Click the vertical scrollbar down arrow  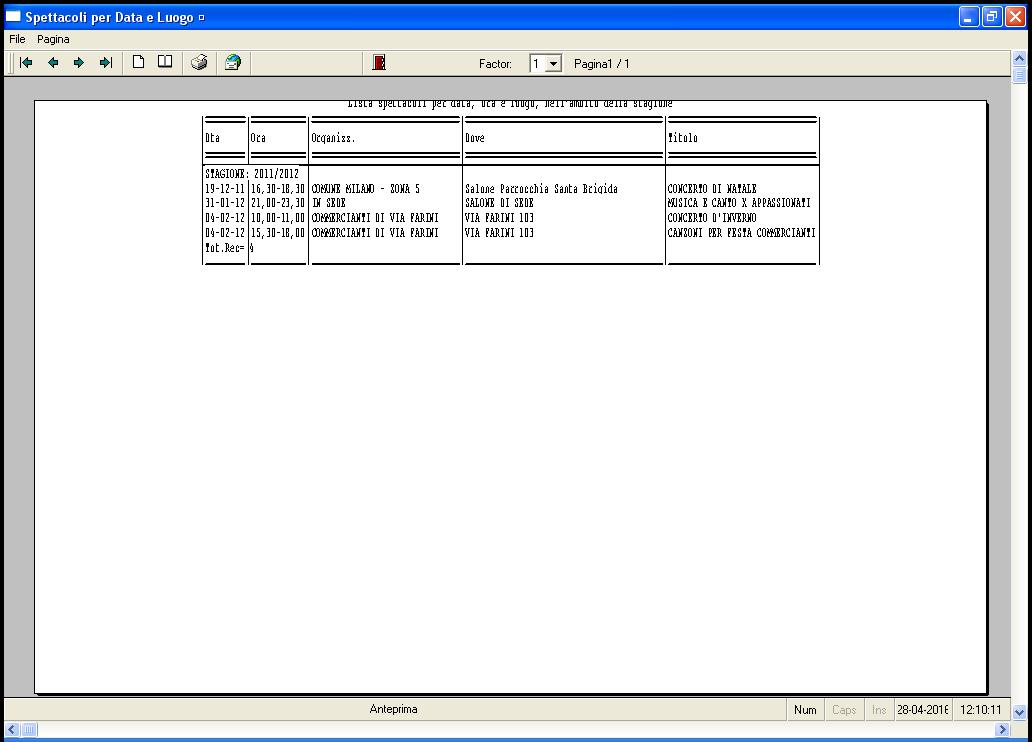tap(1019, 712)
